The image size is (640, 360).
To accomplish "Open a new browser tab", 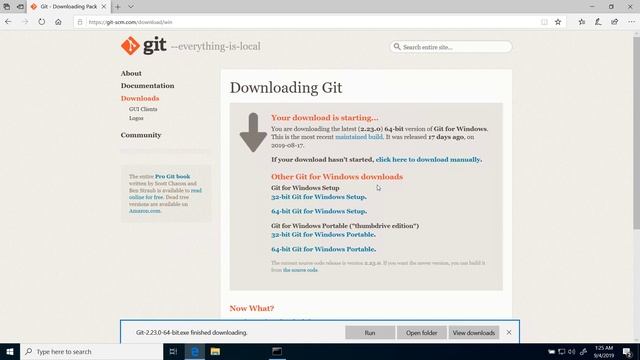I will tap(118, 7).
